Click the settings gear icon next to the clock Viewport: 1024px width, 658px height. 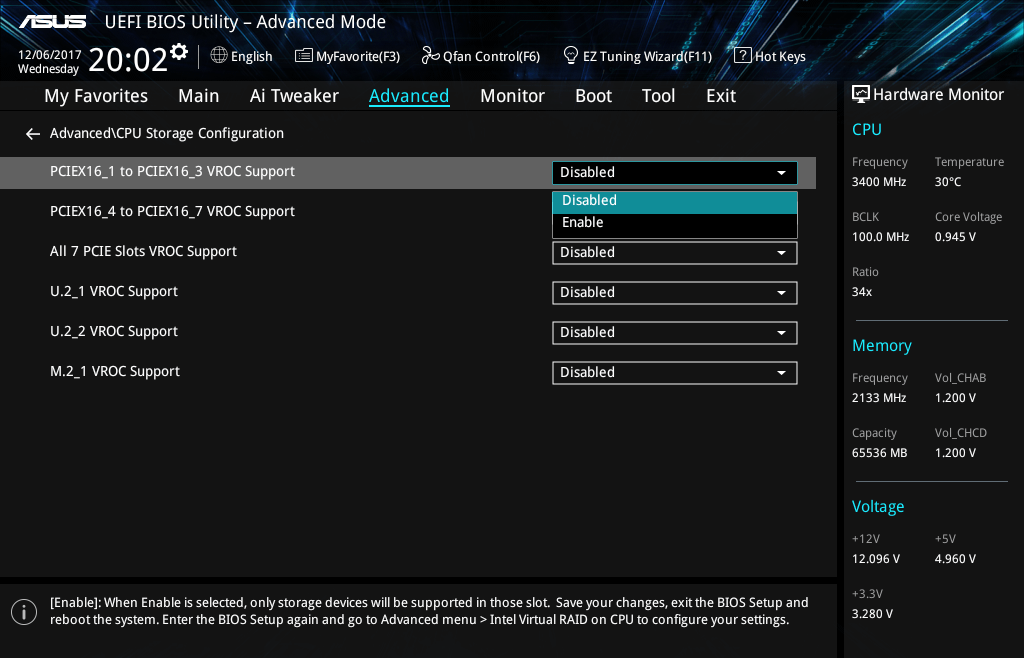(179, 51)
